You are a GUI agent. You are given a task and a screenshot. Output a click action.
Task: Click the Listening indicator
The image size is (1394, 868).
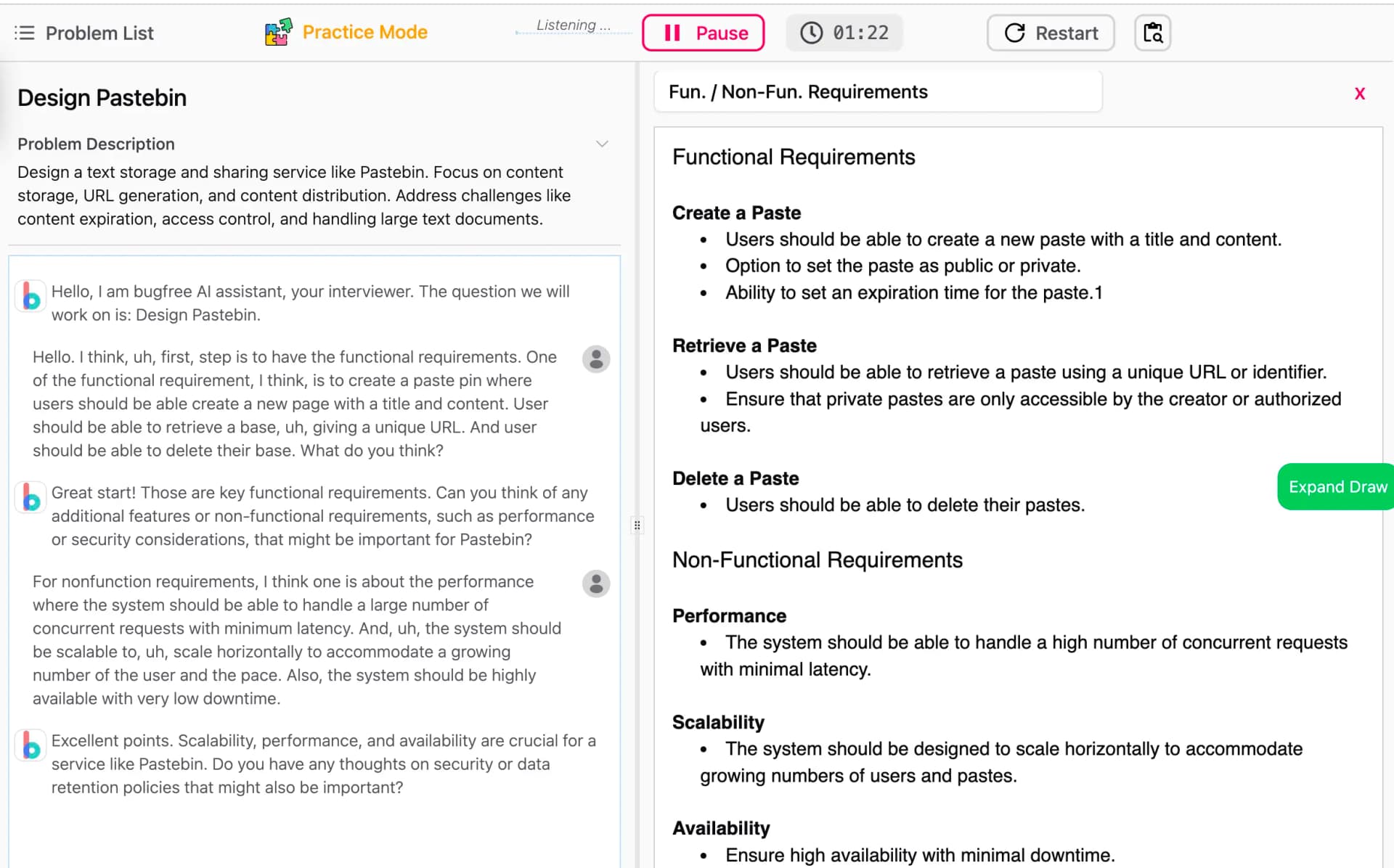pyautogui.click(x=573, y=25)
